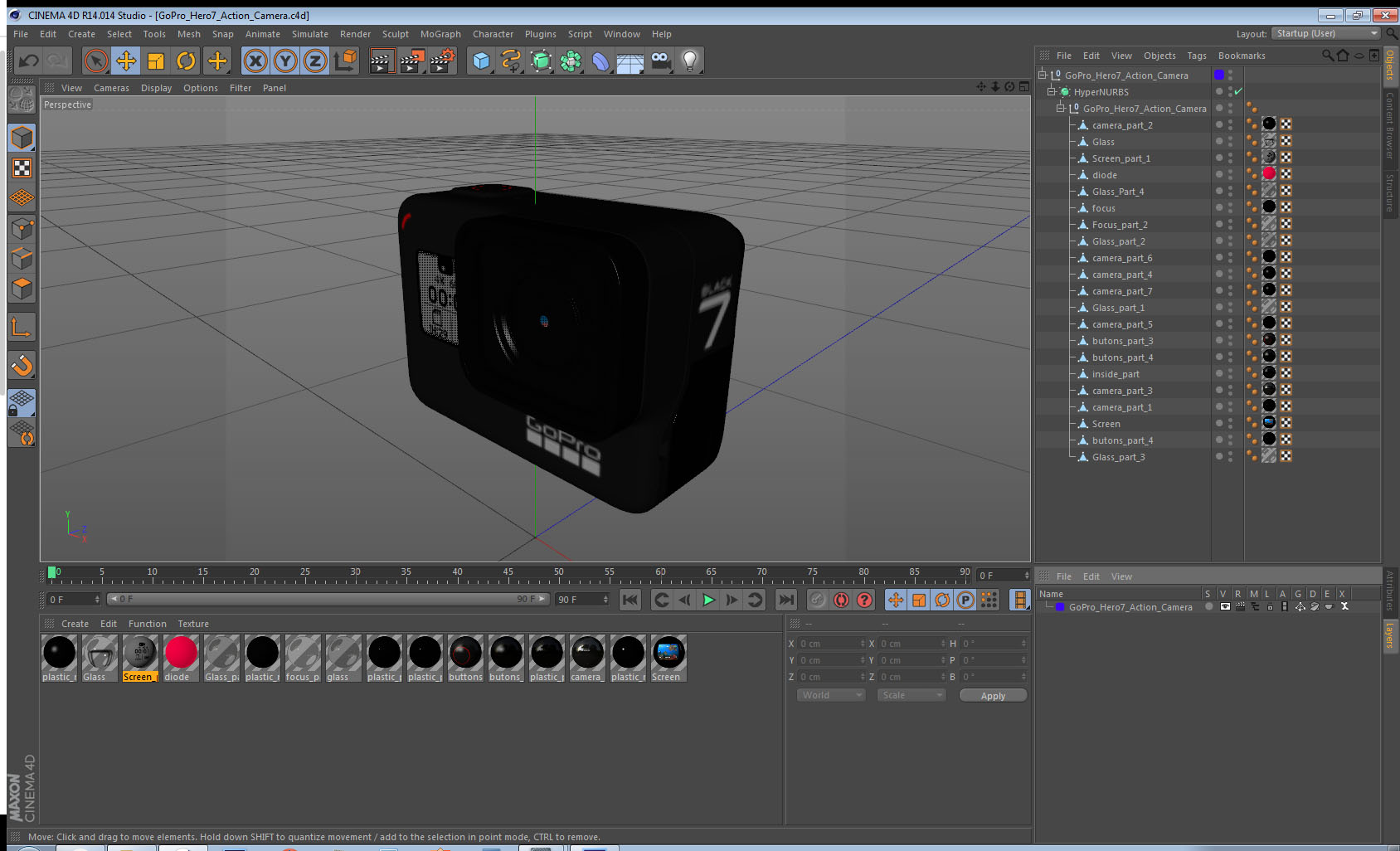This screenshot has height=851, width=1400.
Task: Select the inside_part object in tree
Action: [1116, 374]
